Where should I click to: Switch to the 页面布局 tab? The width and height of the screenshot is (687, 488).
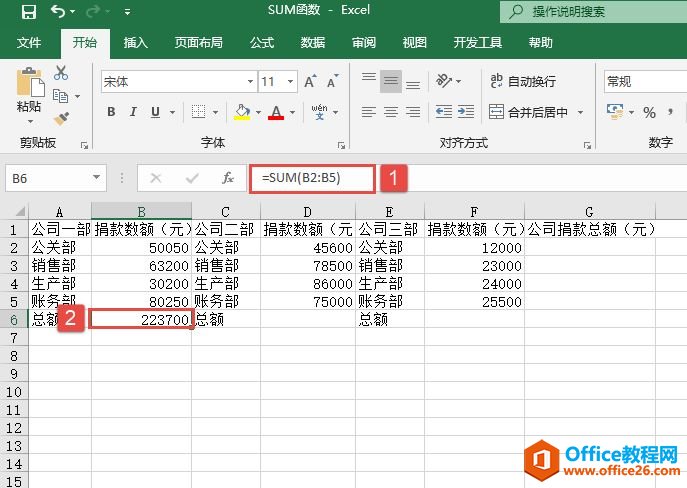tap(198, 42)
